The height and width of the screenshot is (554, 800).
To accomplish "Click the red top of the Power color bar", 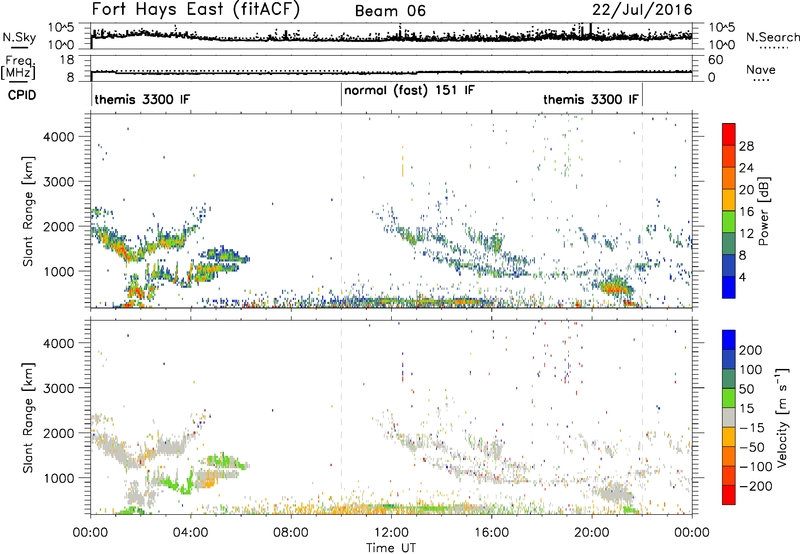I will (729, 134).
